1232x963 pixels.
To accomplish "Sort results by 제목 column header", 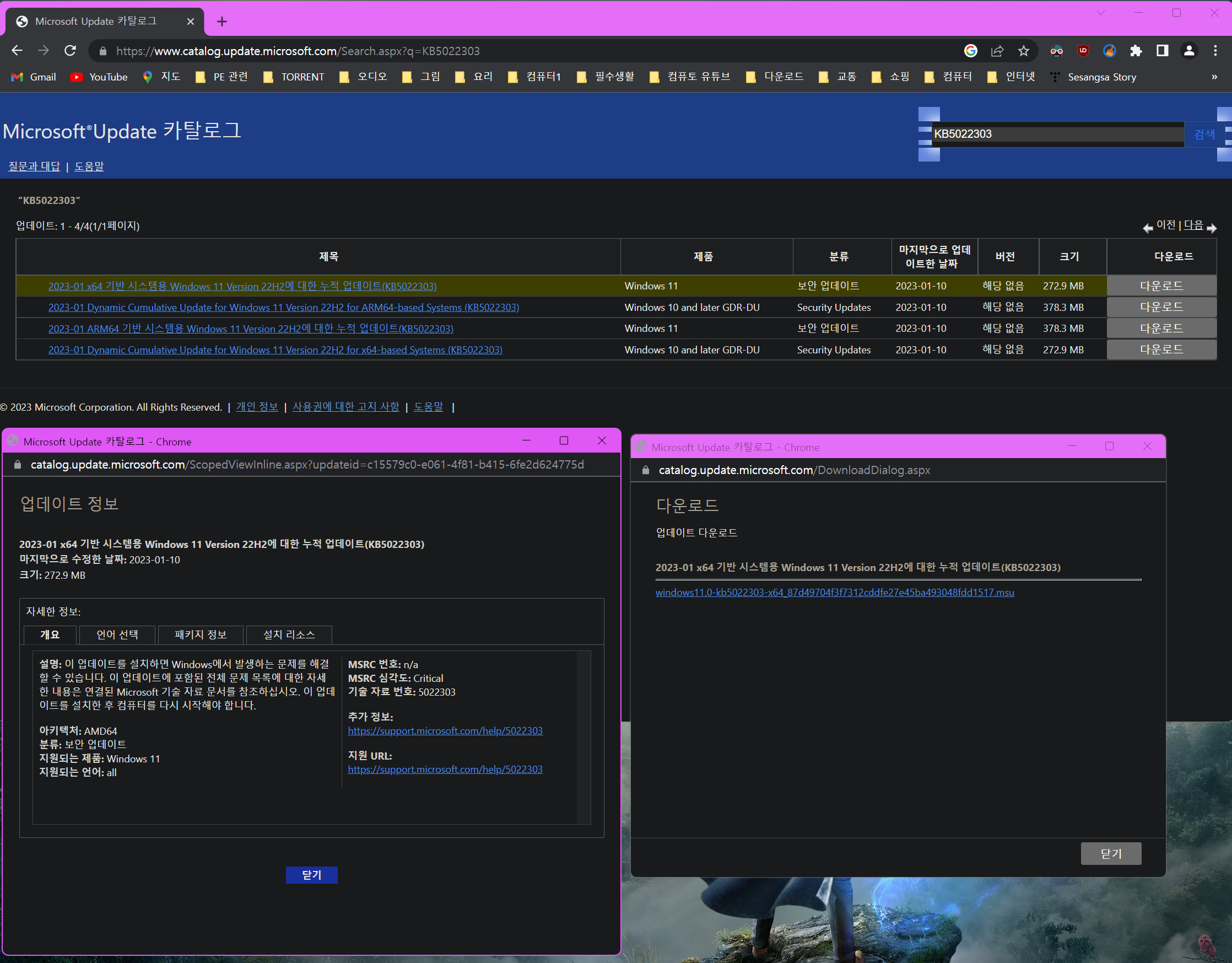I will point(329,256).
